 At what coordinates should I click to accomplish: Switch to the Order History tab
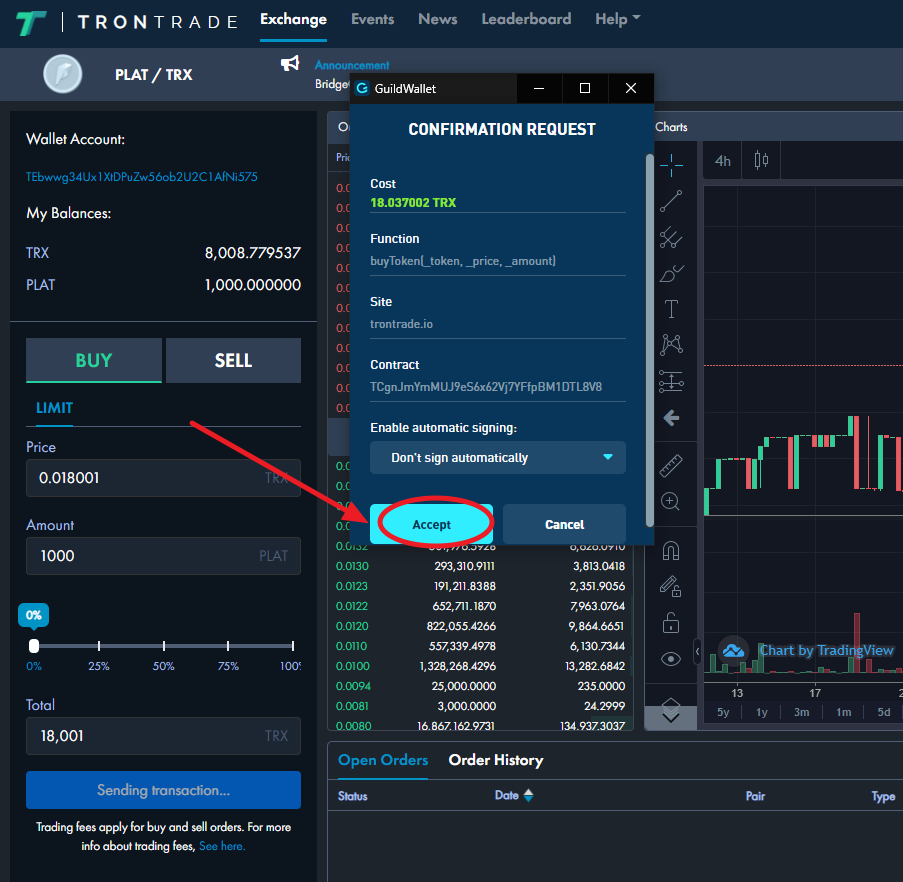coord(496,760)
